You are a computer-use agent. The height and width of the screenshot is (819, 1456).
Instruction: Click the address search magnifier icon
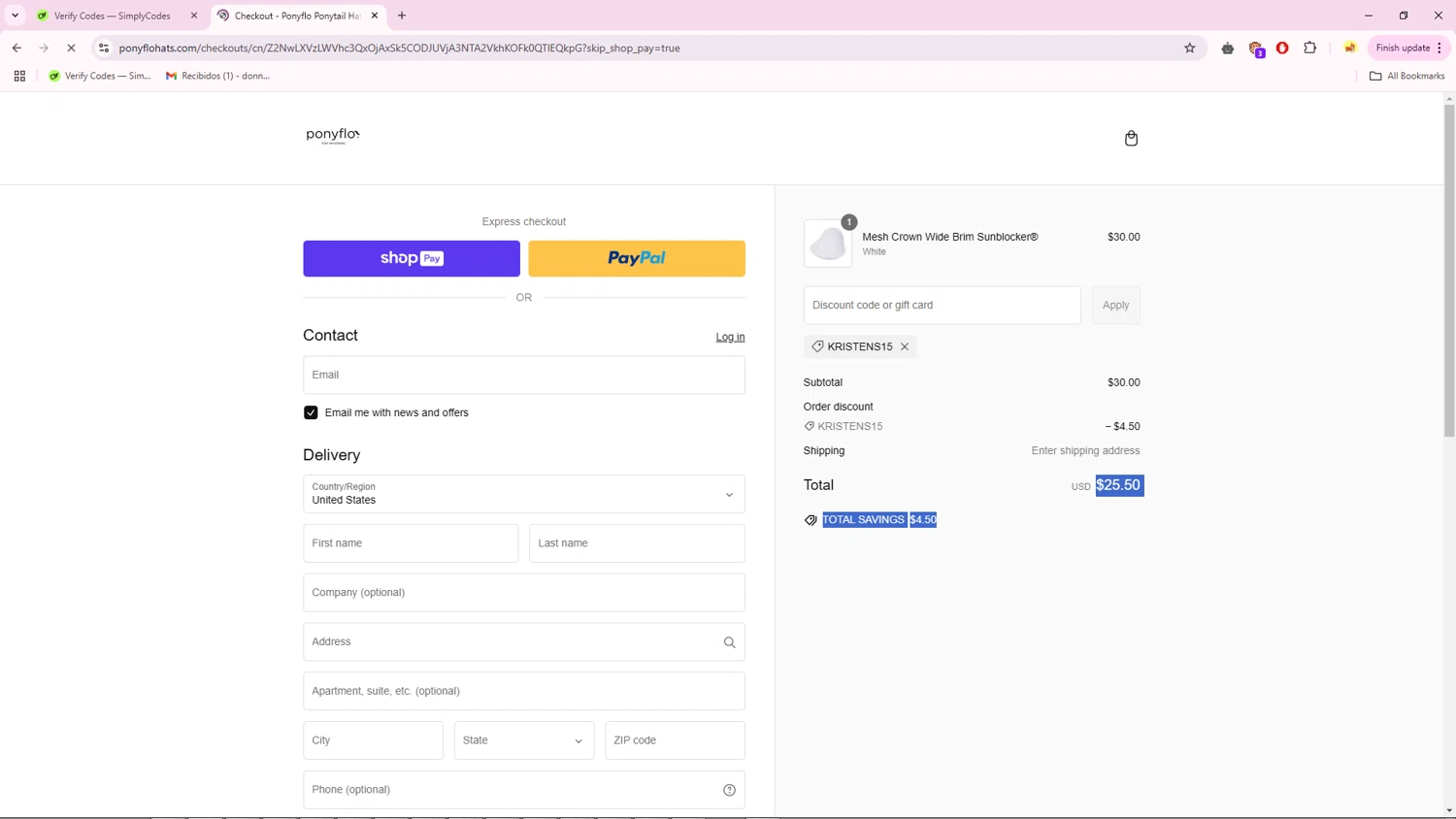click(x=729, y=642)
